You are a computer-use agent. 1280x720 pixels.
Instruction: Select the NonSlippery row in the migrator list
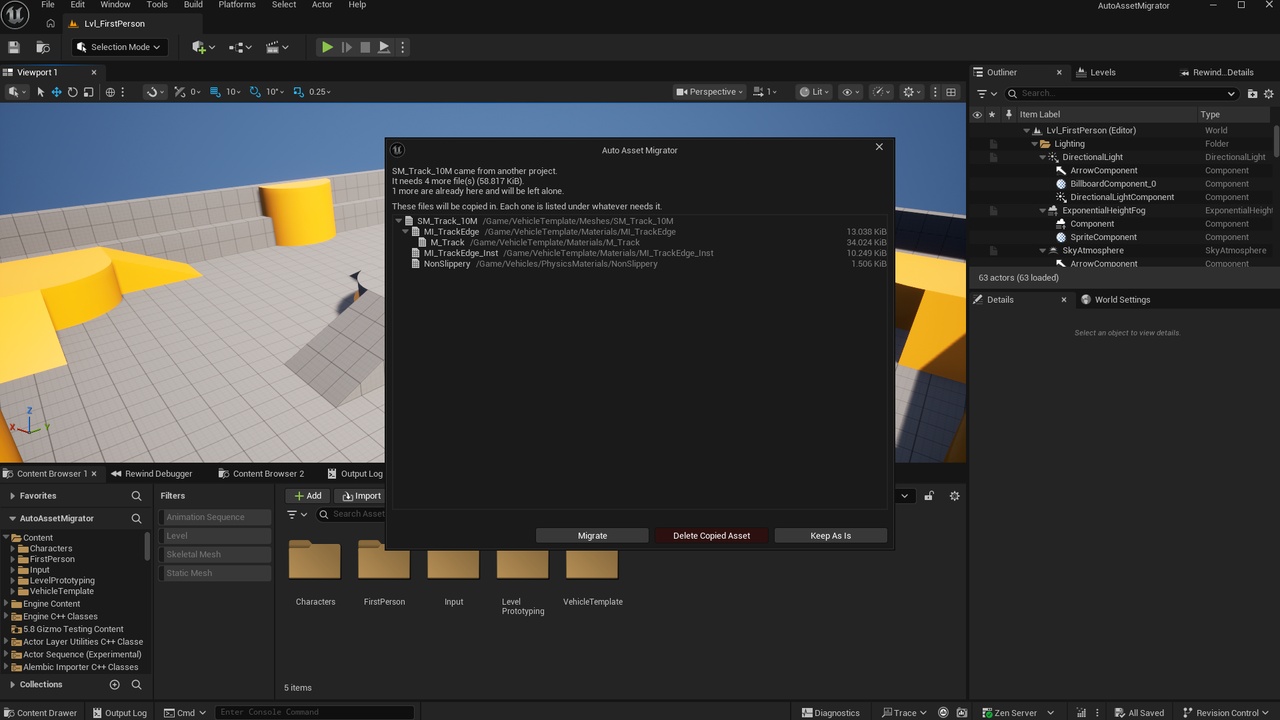tap(639, 264)
